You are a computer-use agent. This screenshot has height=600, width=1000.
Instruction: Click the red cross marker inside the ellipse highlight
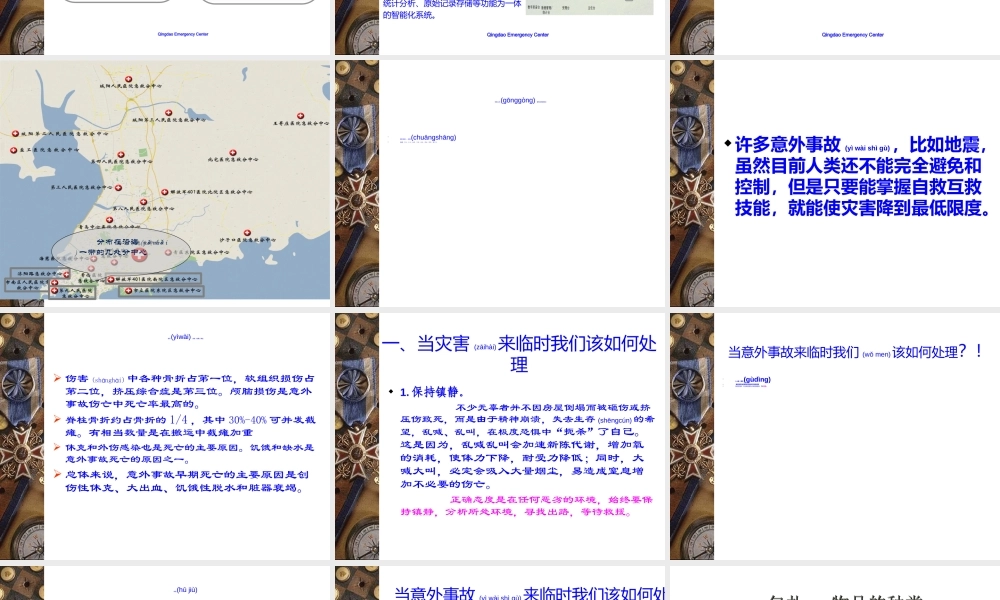139,256
